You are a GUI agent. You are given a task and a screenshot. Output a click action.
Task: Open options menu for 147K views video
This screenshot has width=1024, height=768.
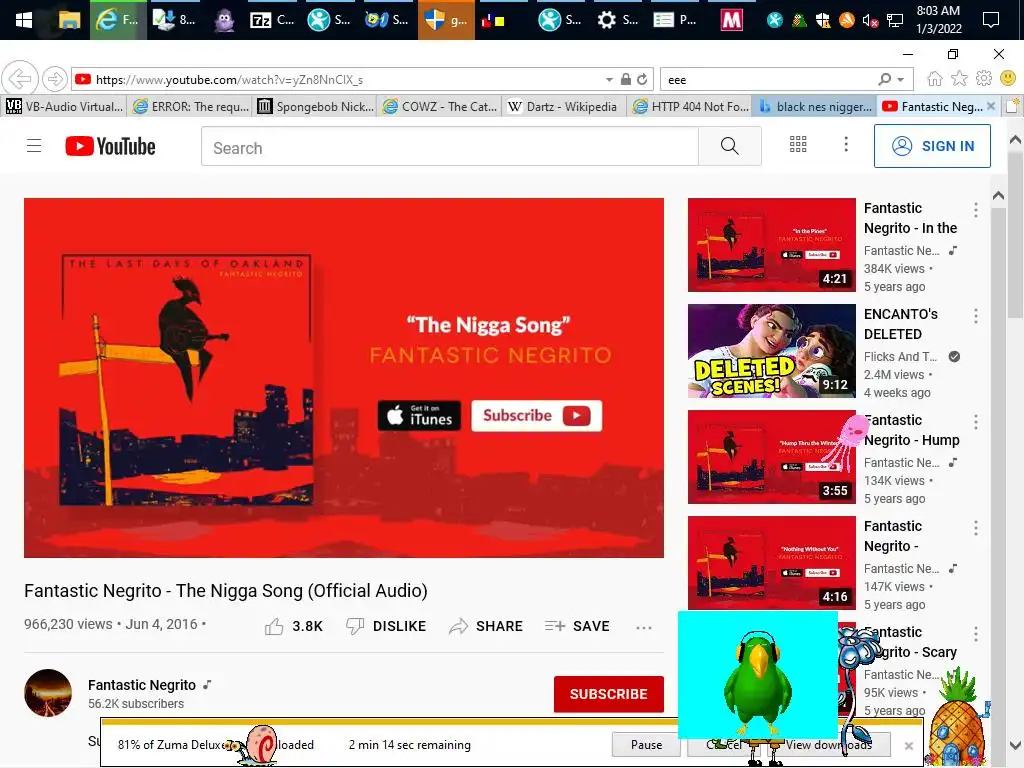click(x=976, y=528)
